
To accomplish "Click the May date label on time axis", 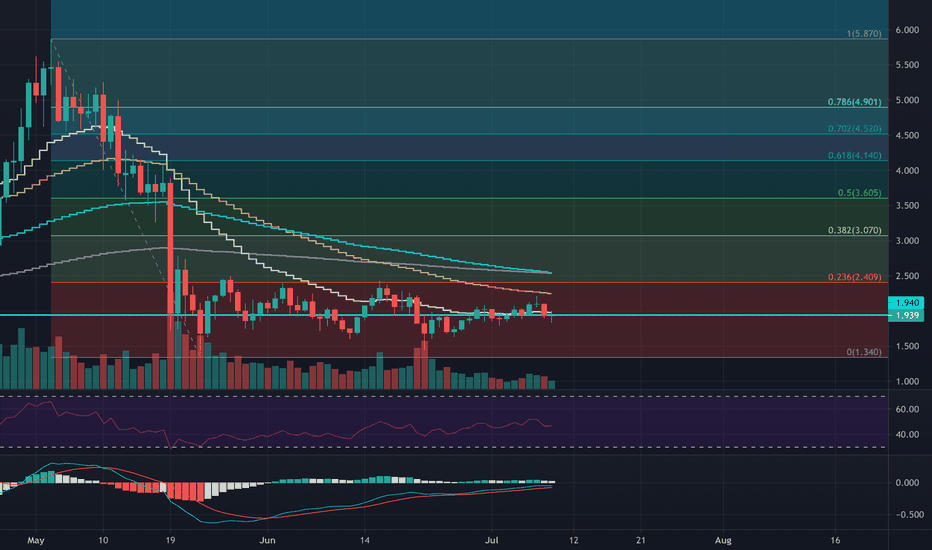I will click(x=36, y=540).
